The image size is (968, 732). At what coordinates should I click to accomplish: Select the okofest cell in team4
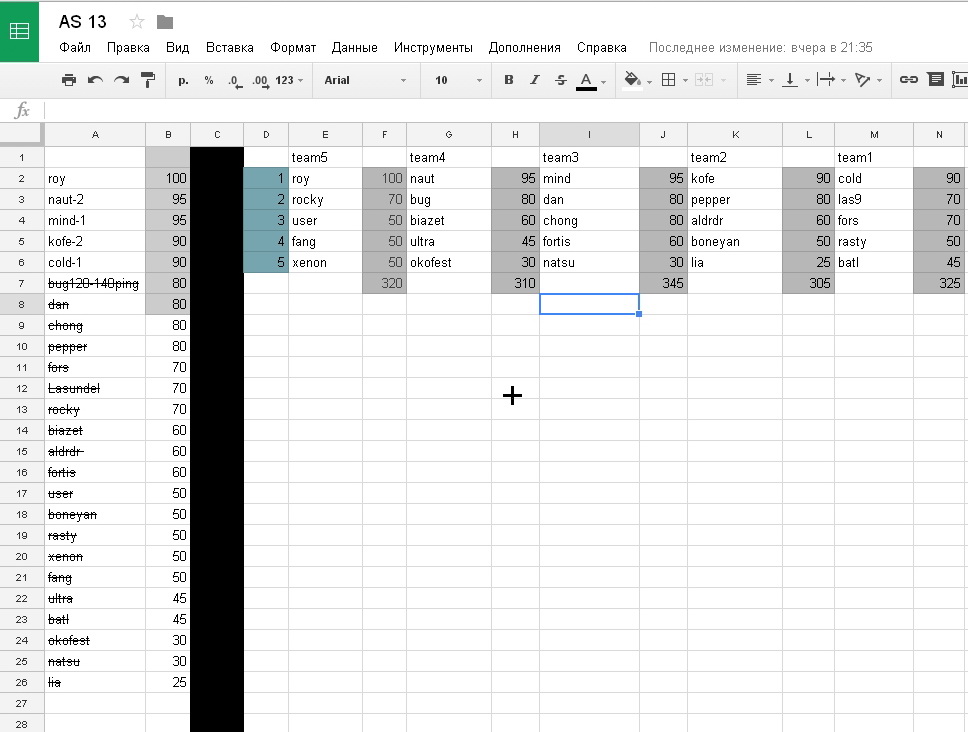click(449, 262)
